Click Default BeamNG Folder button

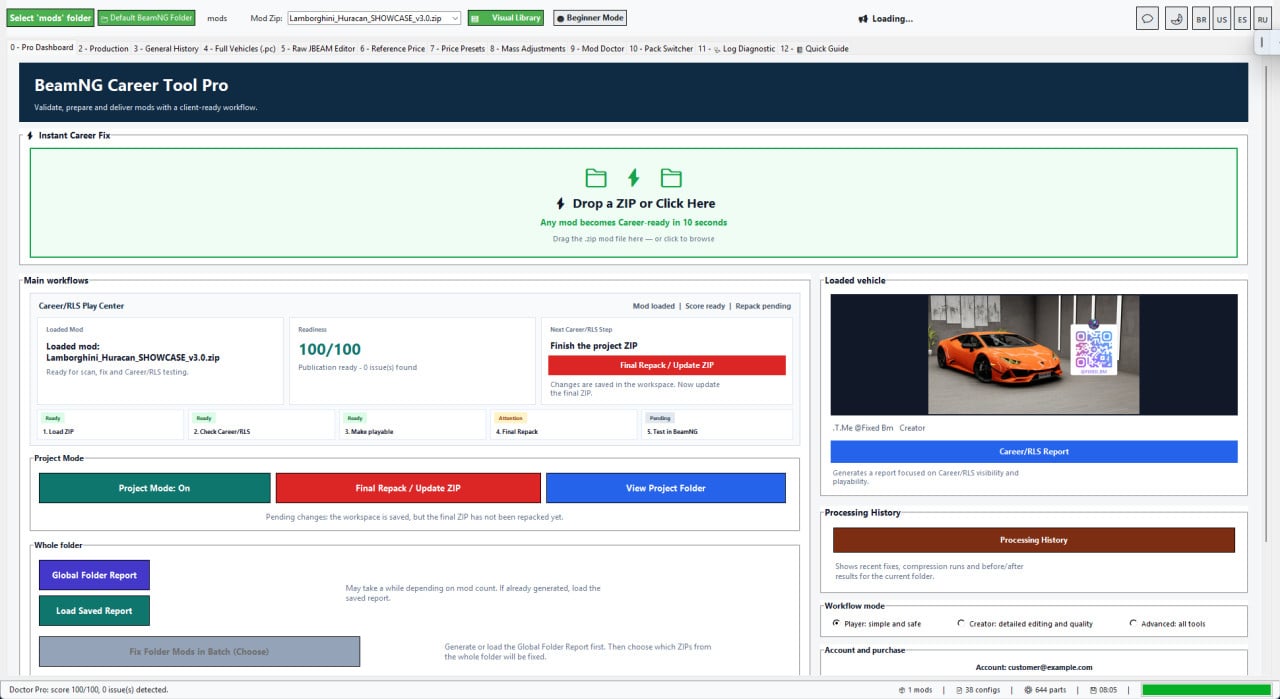point(146,18)
